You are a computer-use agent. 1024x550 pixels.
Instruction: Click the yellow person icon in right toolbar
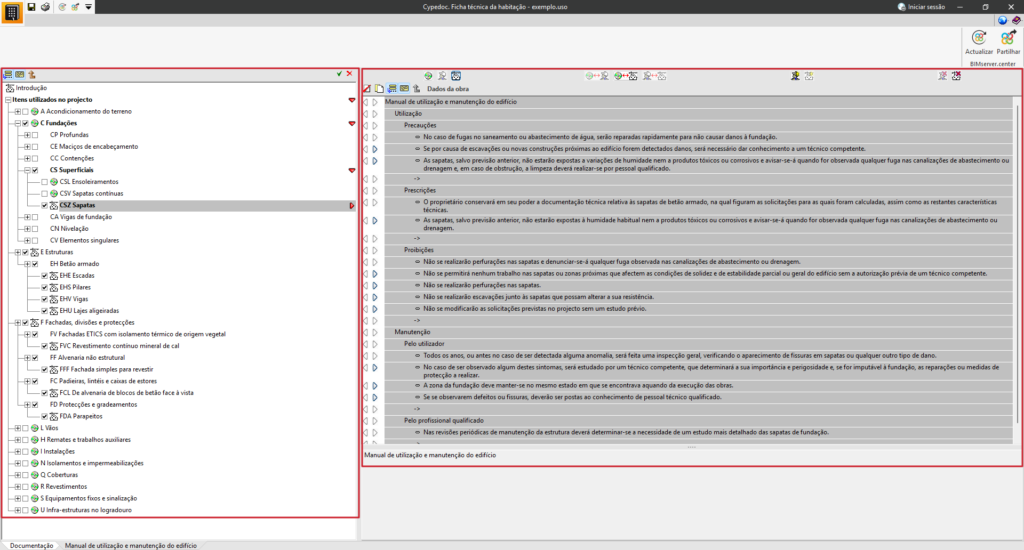pyautogui.click(x=795, y=76)
